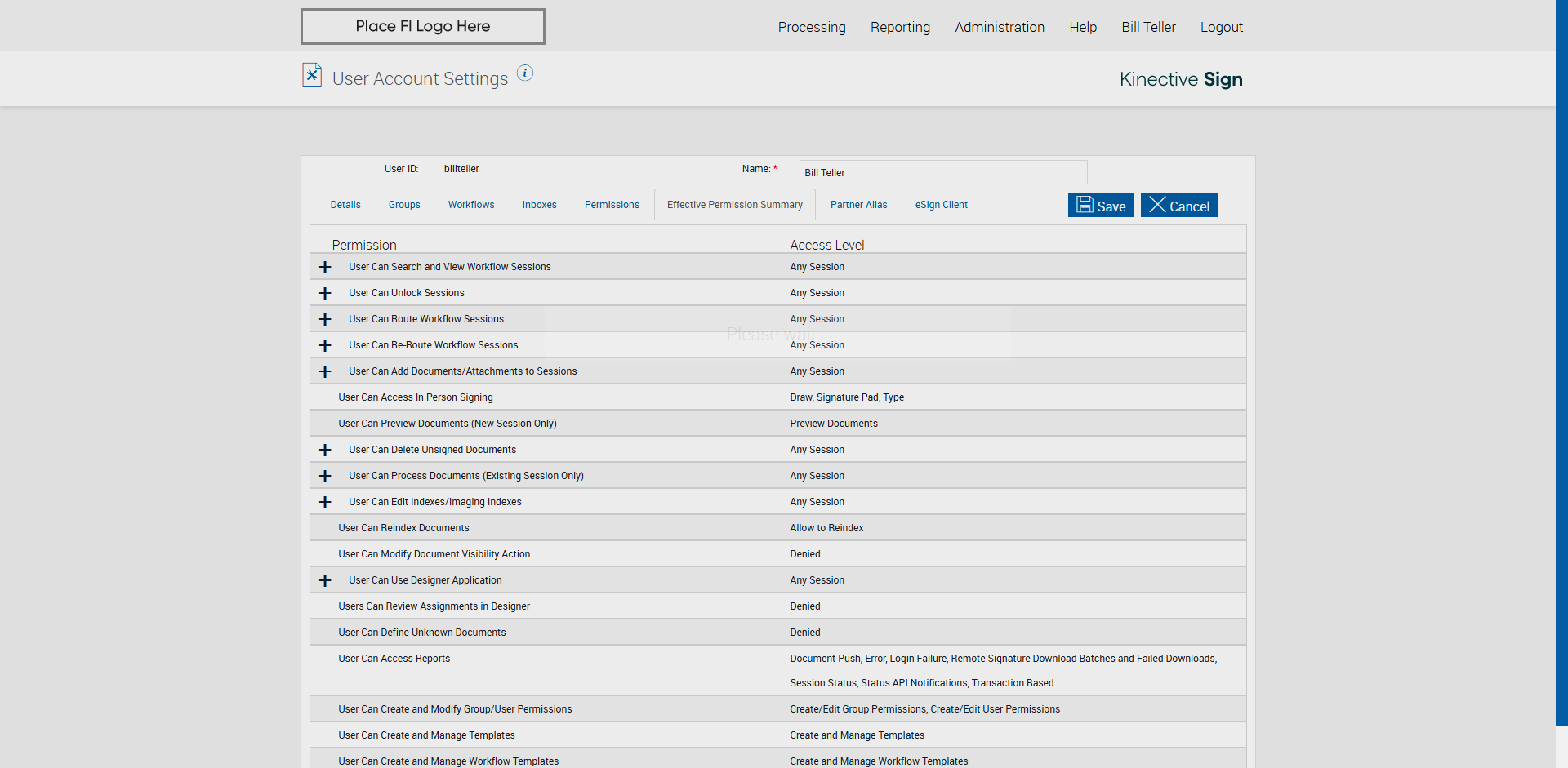Expand the User Can Unlock Sessions row
Viewport: 1568px width, 768px height.
point(325,294)
